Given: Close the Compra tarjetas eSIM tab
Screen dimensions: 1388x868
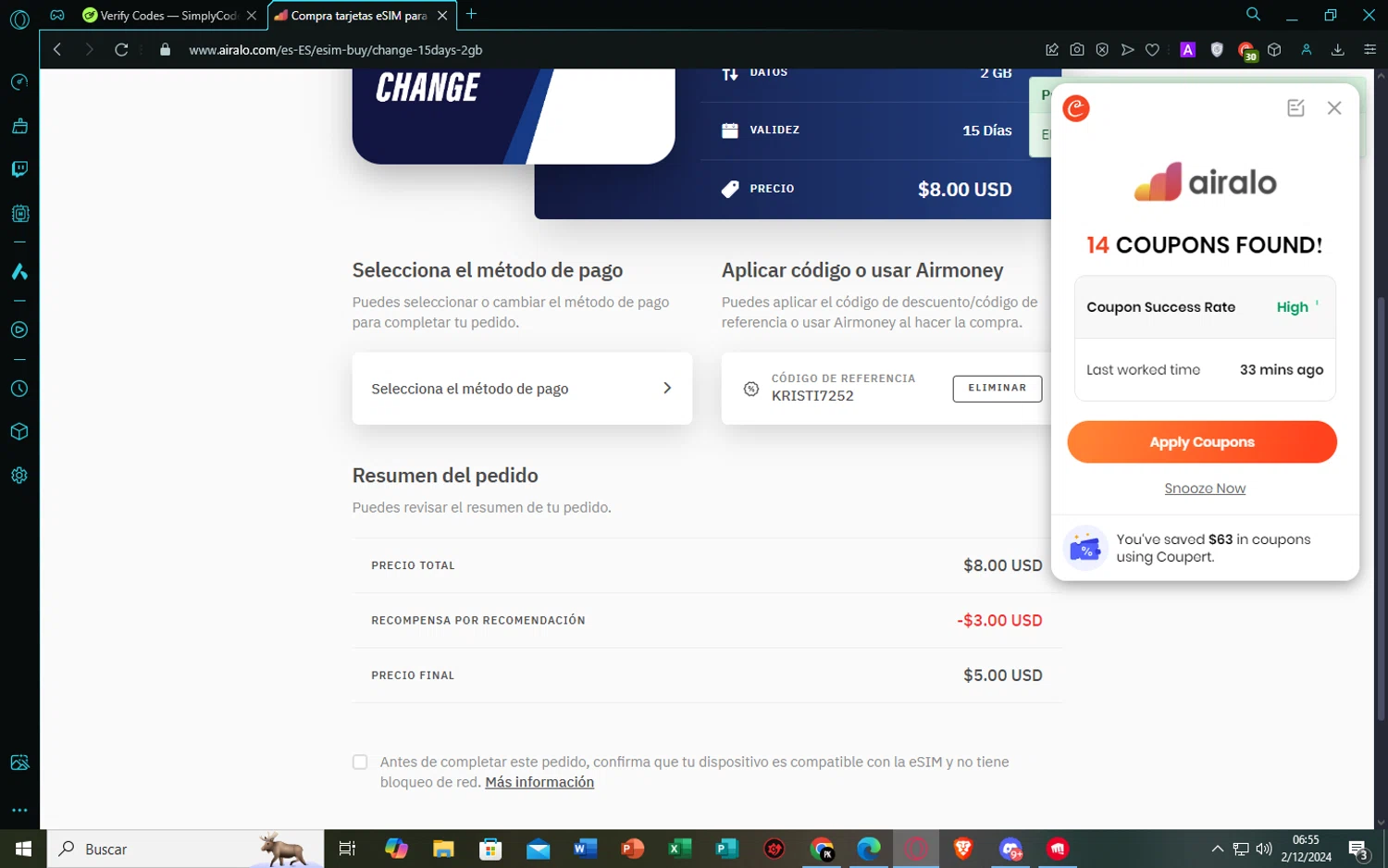Looking at the screenshot, I should point(442,16).
